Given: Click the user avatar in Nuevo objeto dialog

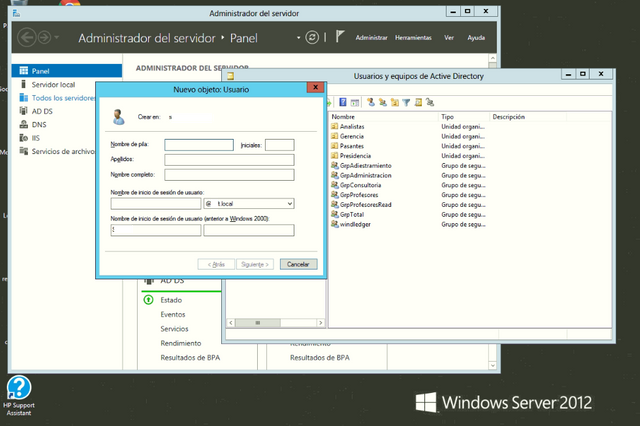Looking at the screenshot, I should [x=118, y=117].
